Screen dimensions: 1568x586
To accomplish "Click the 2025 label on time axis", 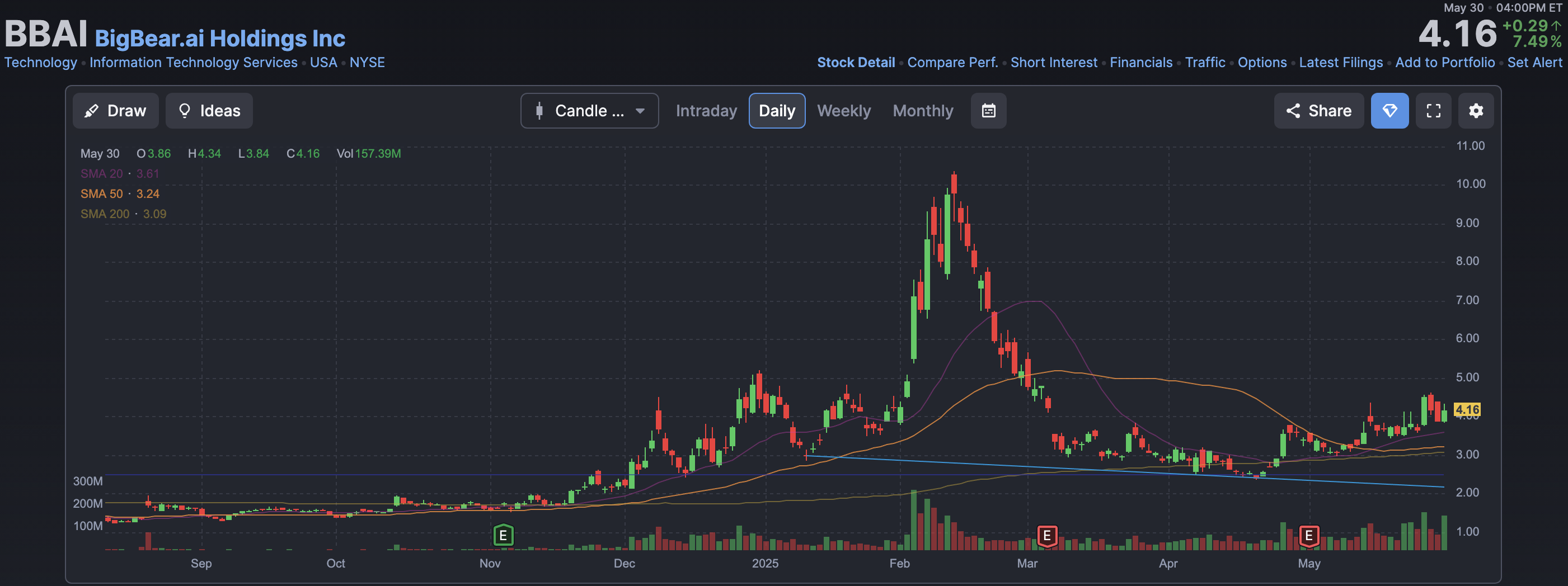I will click(x=765, y=564).
